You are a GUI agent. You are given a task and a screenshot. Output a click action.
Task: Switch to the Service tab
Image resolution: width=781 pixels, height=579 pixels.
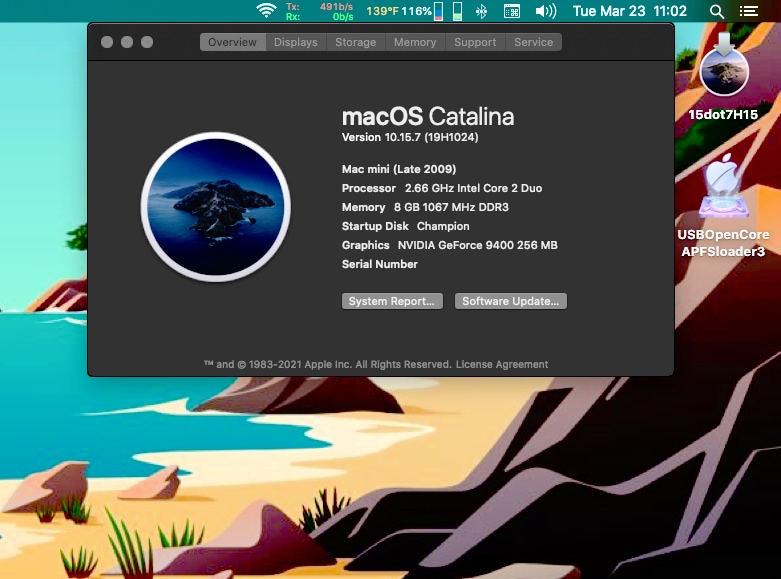click(533, 42)
